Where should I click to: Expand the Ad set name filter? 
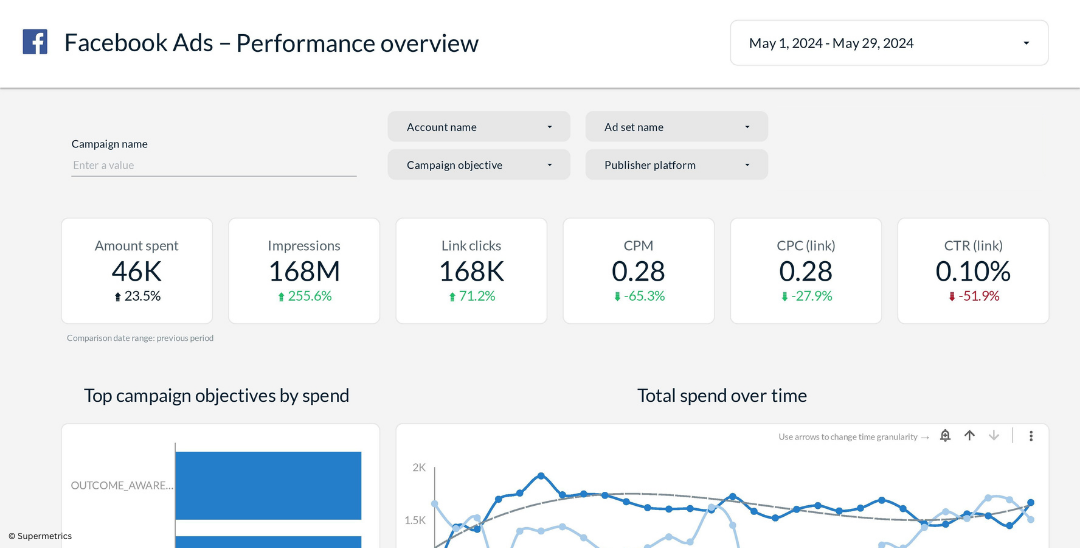676,127
